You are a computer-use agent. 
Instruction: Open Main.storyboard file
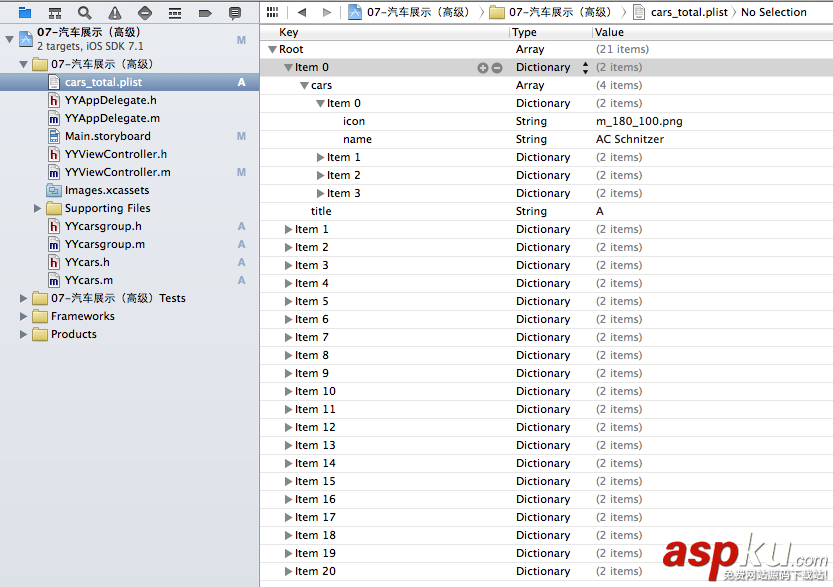[x=107, y=137]
